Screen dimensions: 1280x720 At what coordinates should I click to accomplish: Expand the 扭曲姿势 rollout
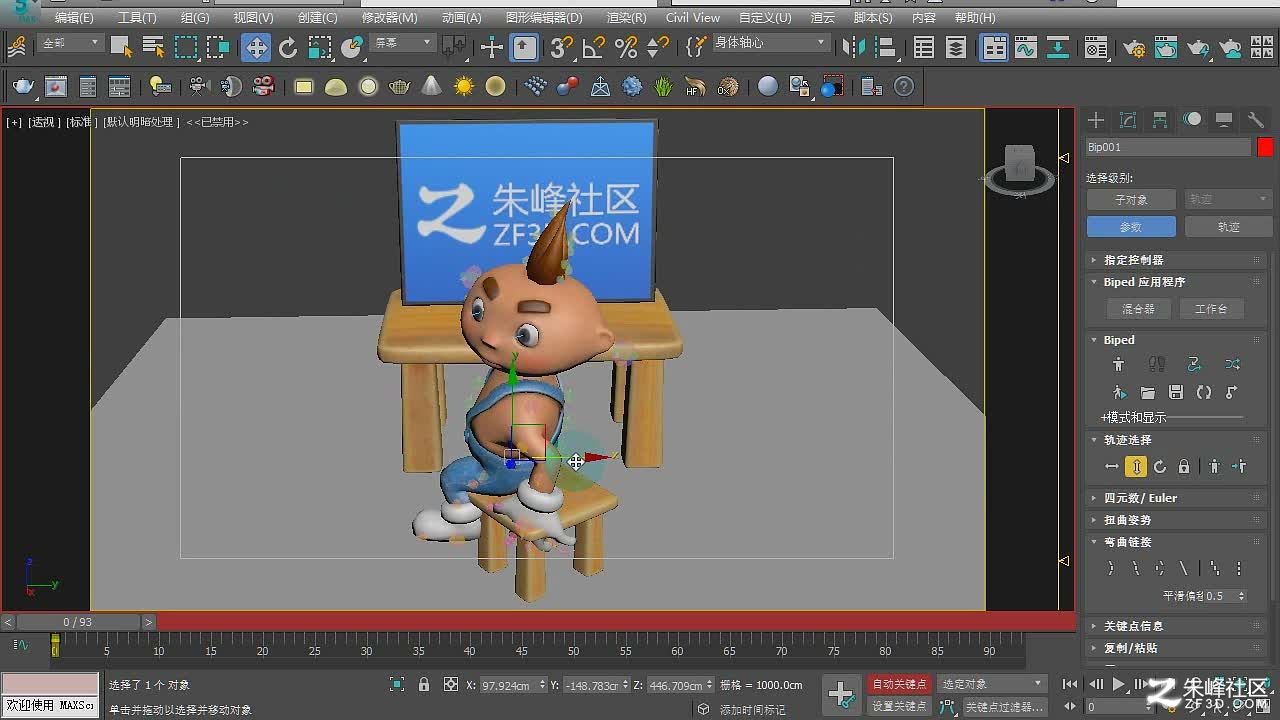[x=1176, y=520]
